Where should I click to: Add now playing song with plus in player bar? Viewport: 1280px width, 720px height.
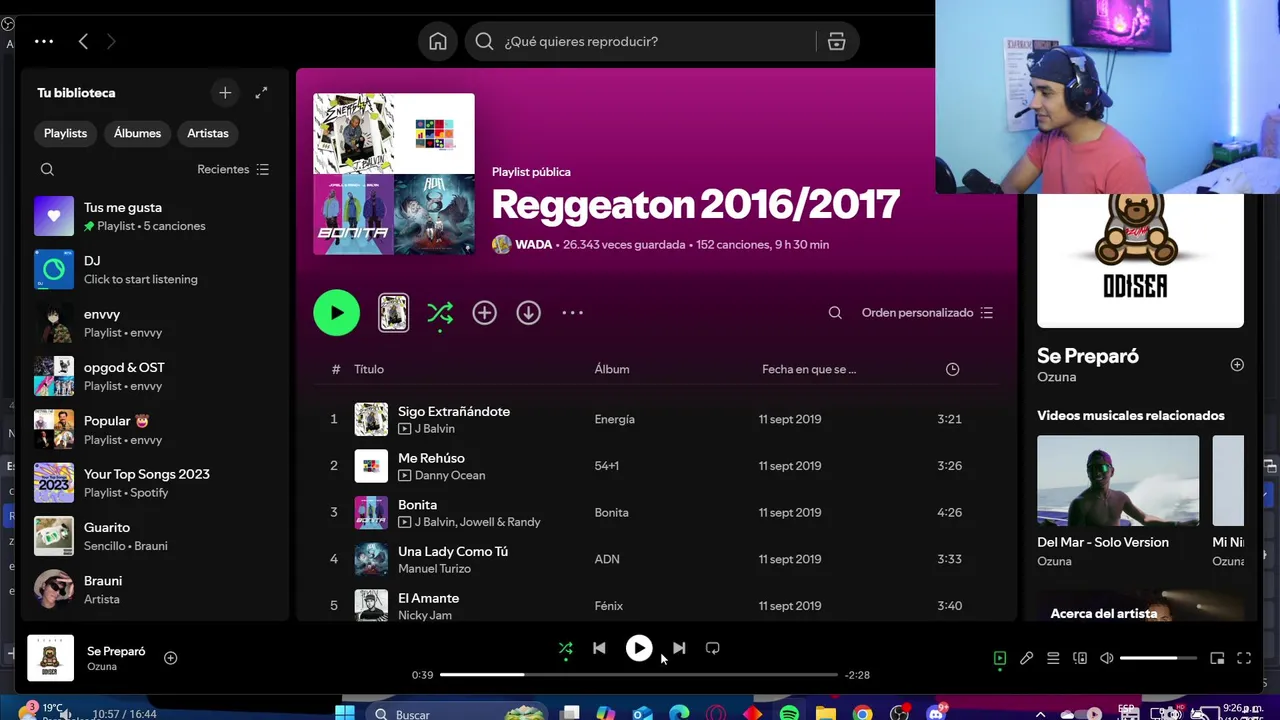171,658
